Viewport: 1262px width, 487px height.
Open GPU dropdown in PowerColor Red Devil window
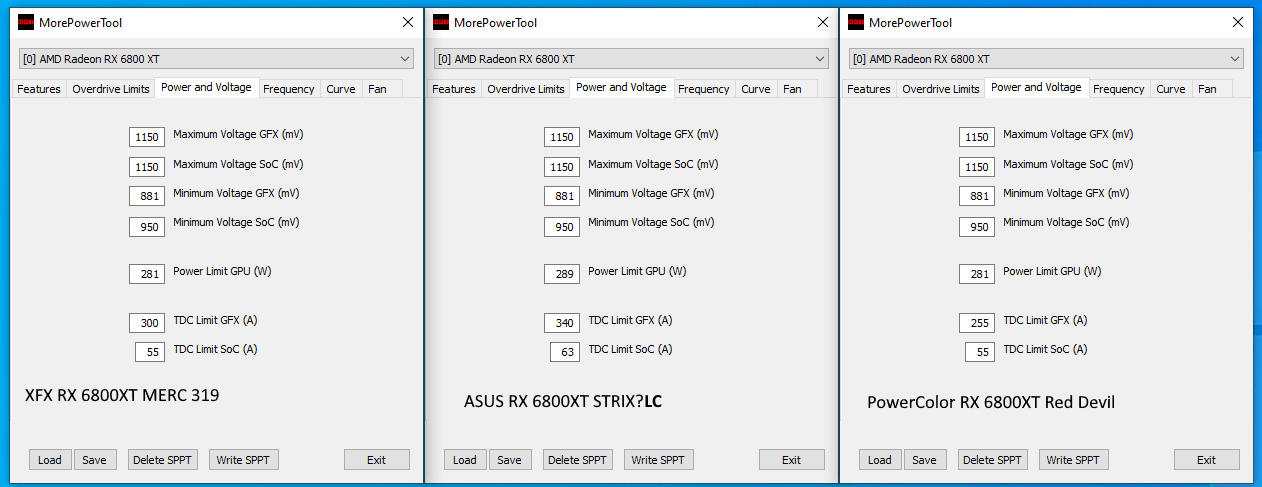[1046, 59]
